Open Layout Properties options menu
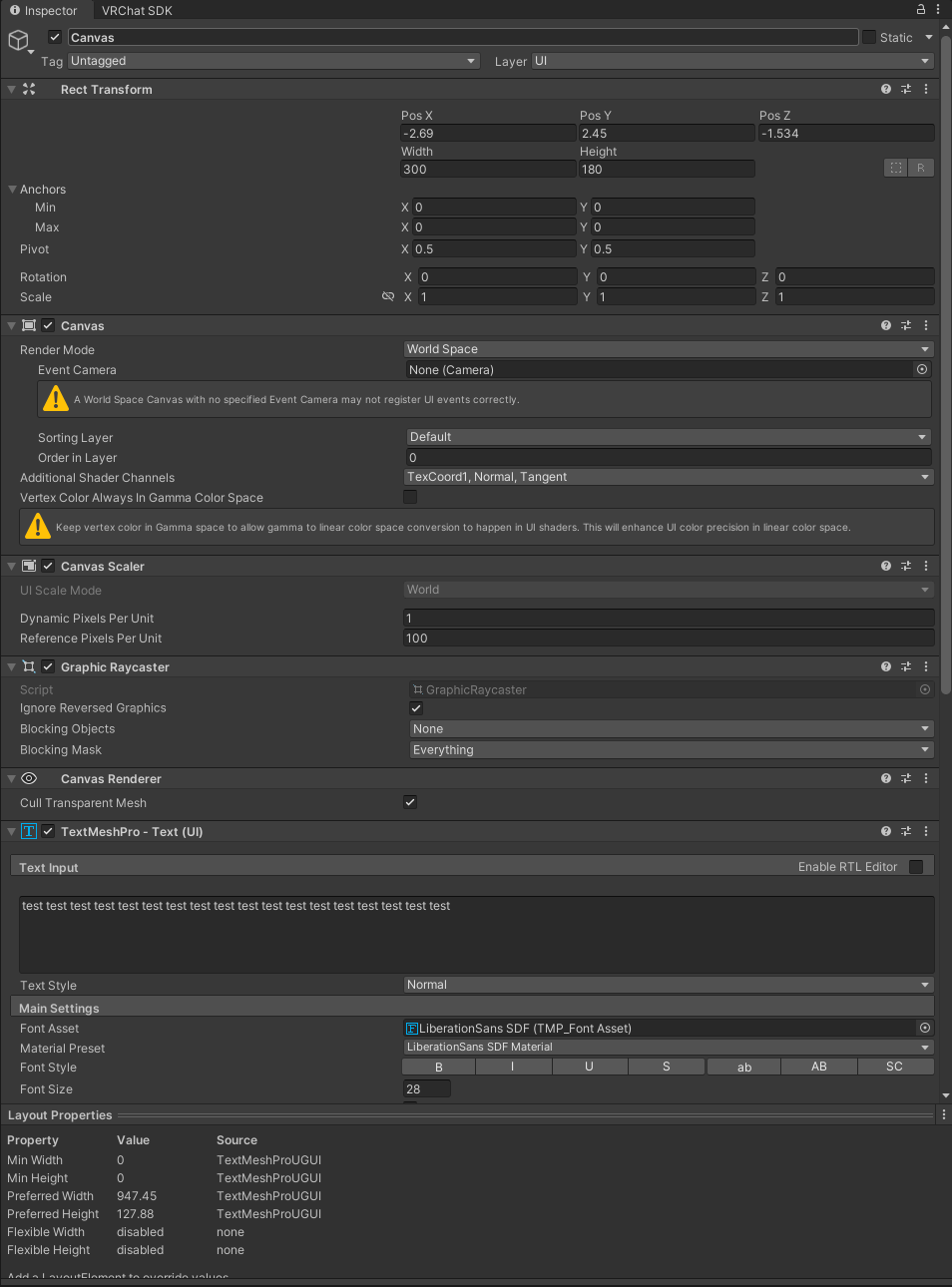This screenshot has height=1287, width=952. 943,1114
